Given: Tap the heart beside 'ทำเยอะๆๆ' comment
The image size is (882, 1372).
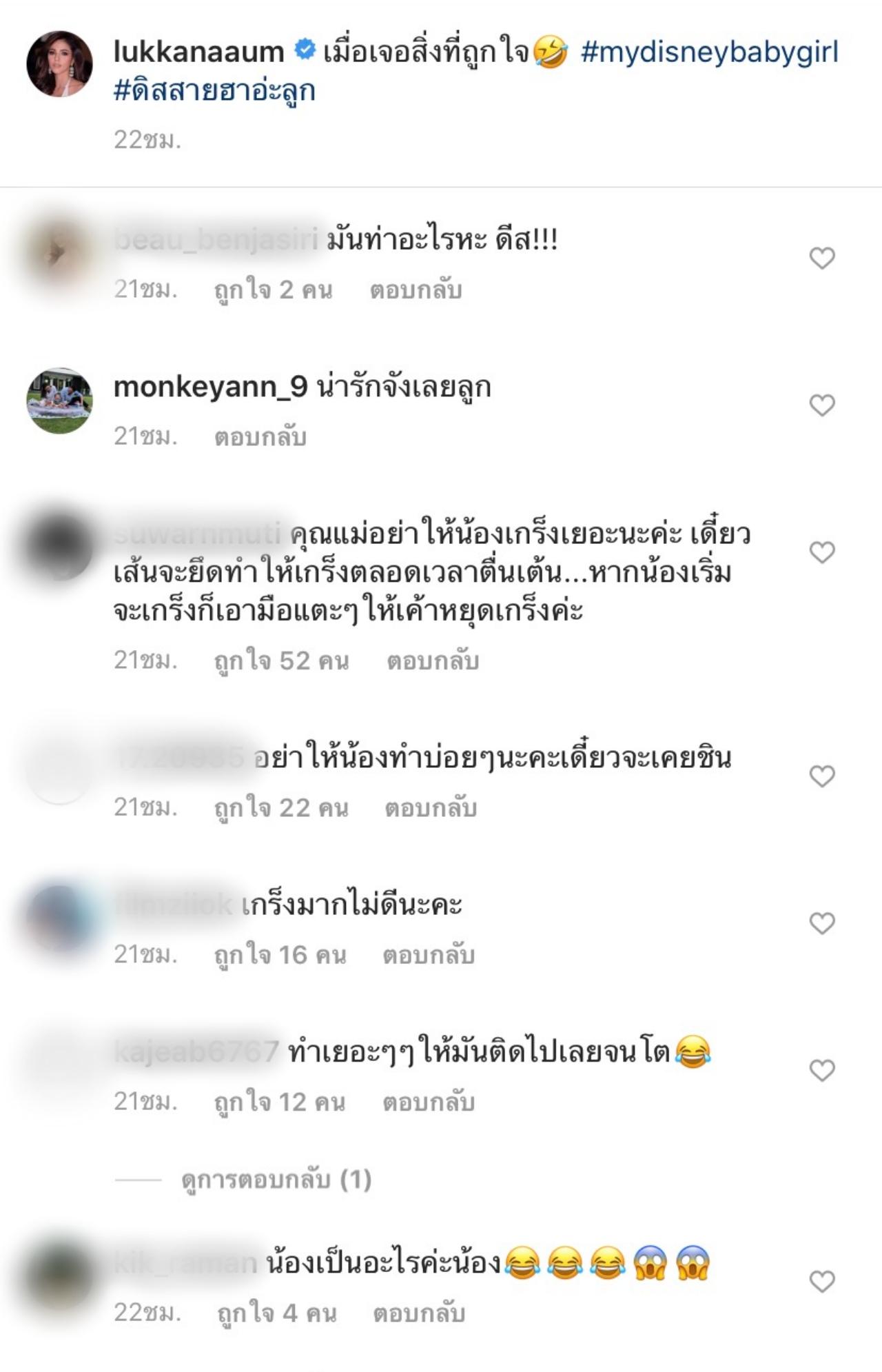Looking at the screenshot, I should pyautogui.click(x=822, y=1071).
